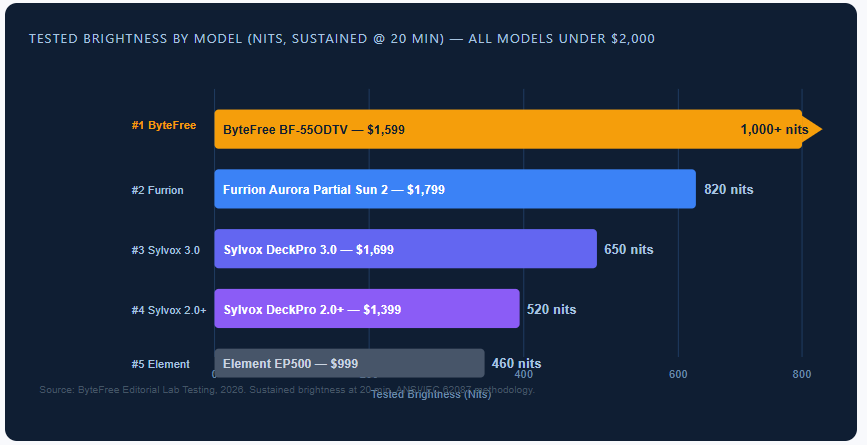The image size is (867, 445).
Task: Click the "#1 ByteFree" rank label
Action: 163,126
